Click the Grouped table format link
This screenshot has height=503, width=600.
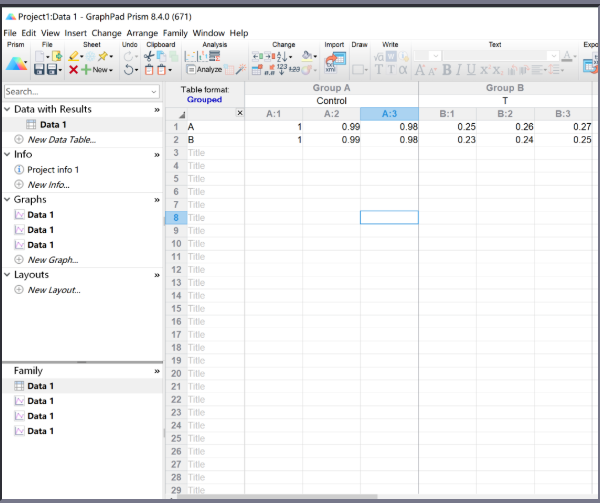tap(205, 100)
